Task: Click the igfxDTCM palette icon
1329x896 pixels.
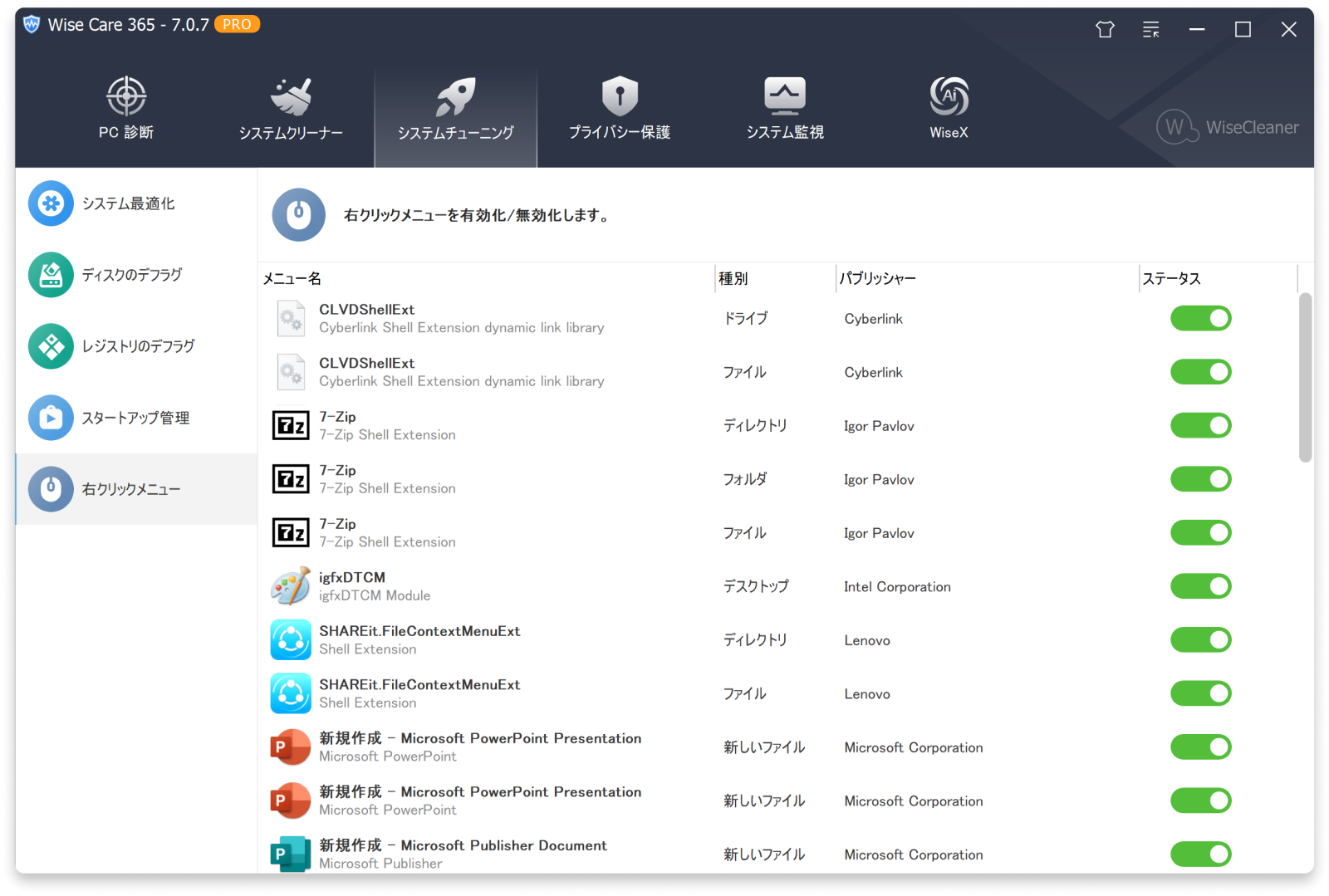Action: pos(291,586)
